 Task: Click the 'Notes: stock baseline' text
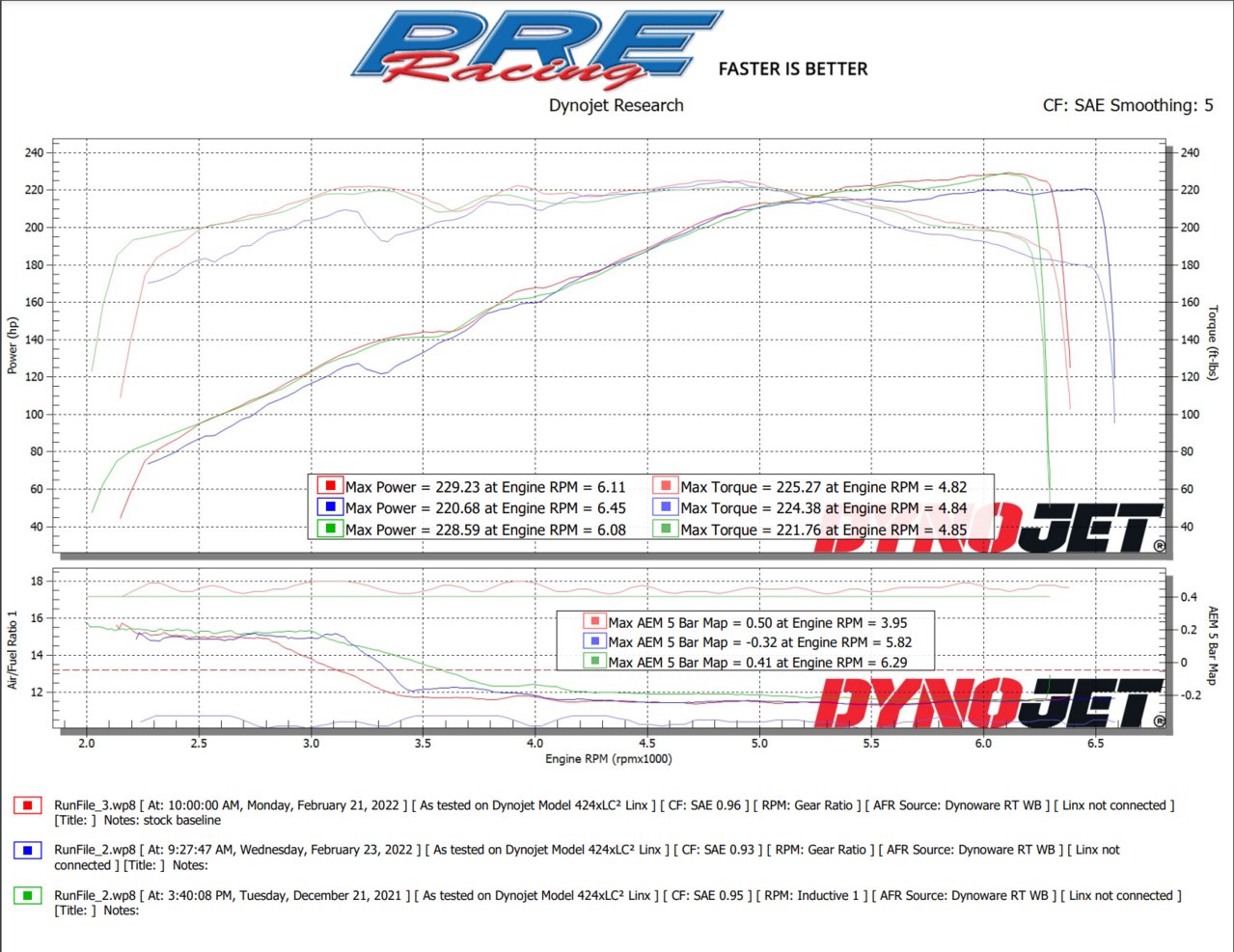(162, 821)
